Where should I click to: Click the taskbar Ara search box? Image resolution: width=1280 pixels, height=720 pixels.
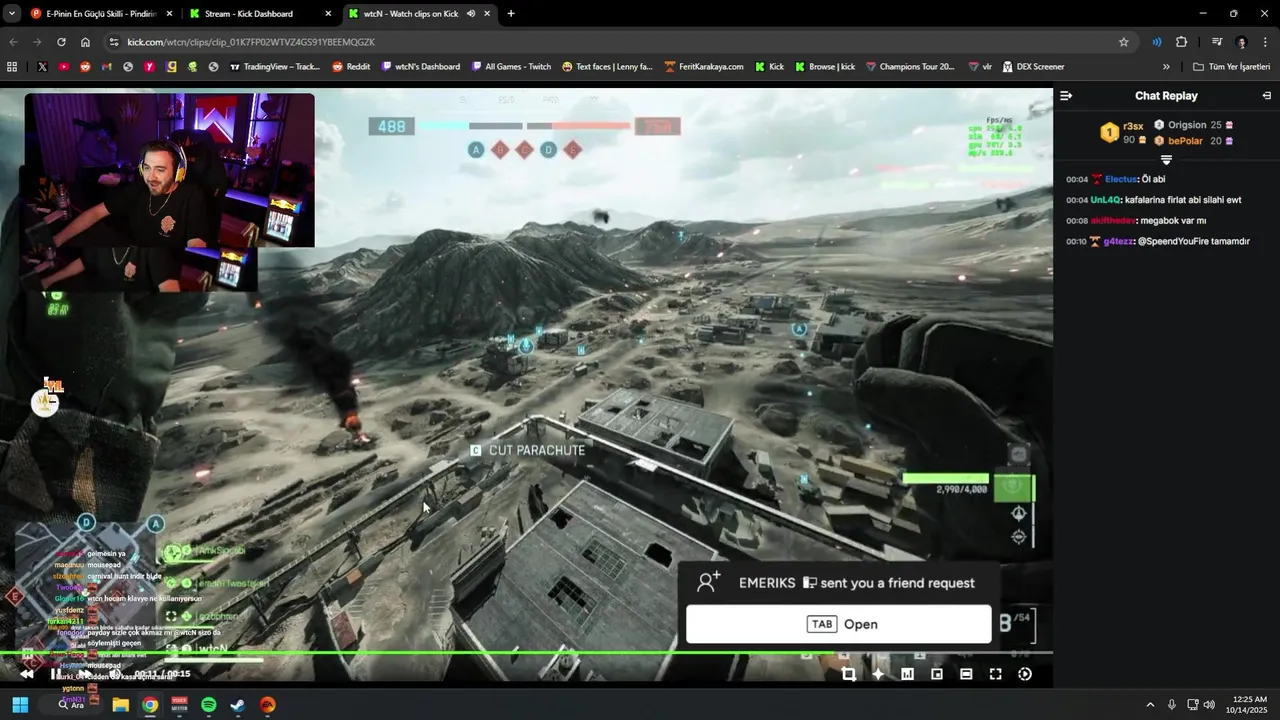point(70,705)
